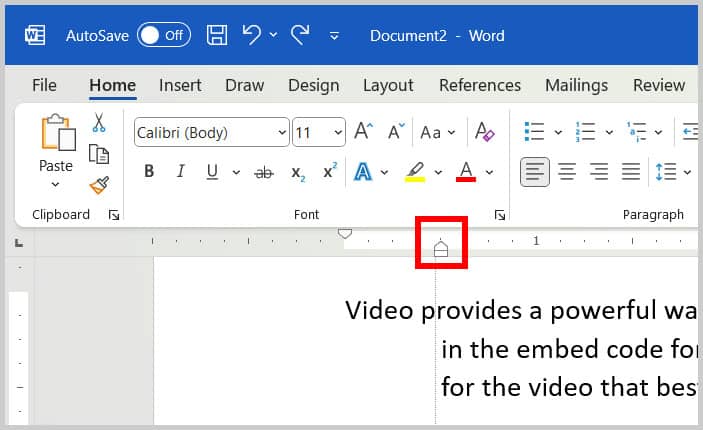Viewport: 703px width, 430px height.
Task: Open the bullet library dropdown arrow
Action: point(558,132)
